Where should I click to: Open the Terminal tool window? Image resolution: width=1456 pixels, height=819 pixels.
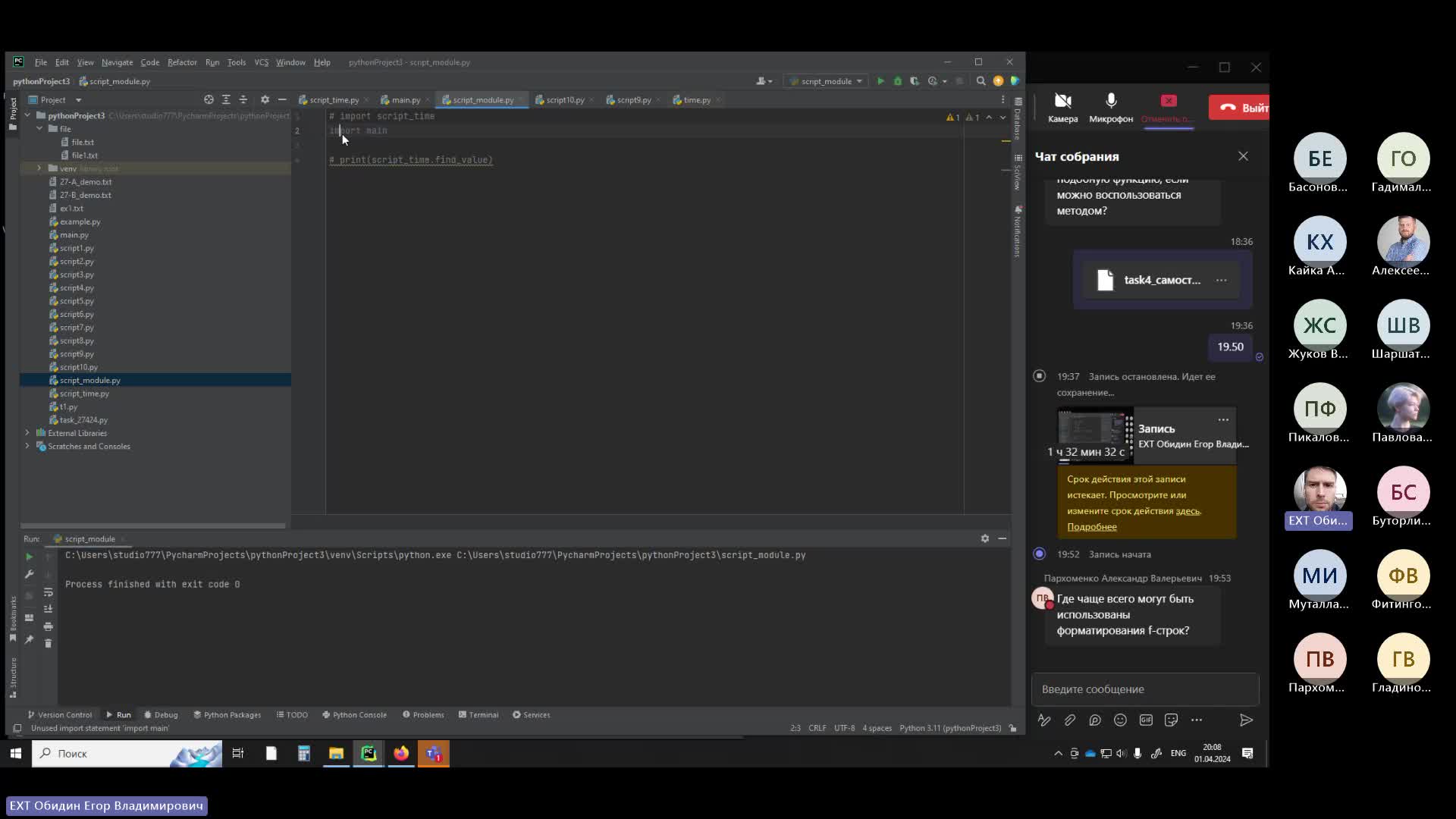pyautogui.click(x=479, y=714)
